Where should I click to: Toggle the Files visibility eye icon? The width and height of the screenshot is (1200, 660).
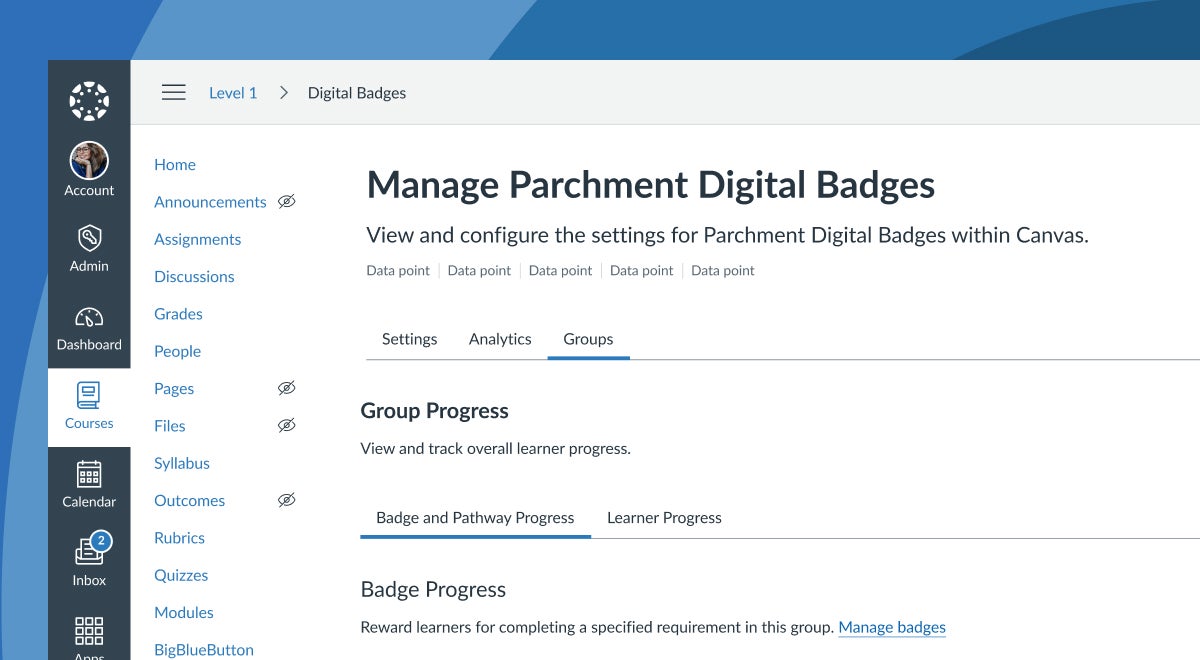tap(287, 425)
